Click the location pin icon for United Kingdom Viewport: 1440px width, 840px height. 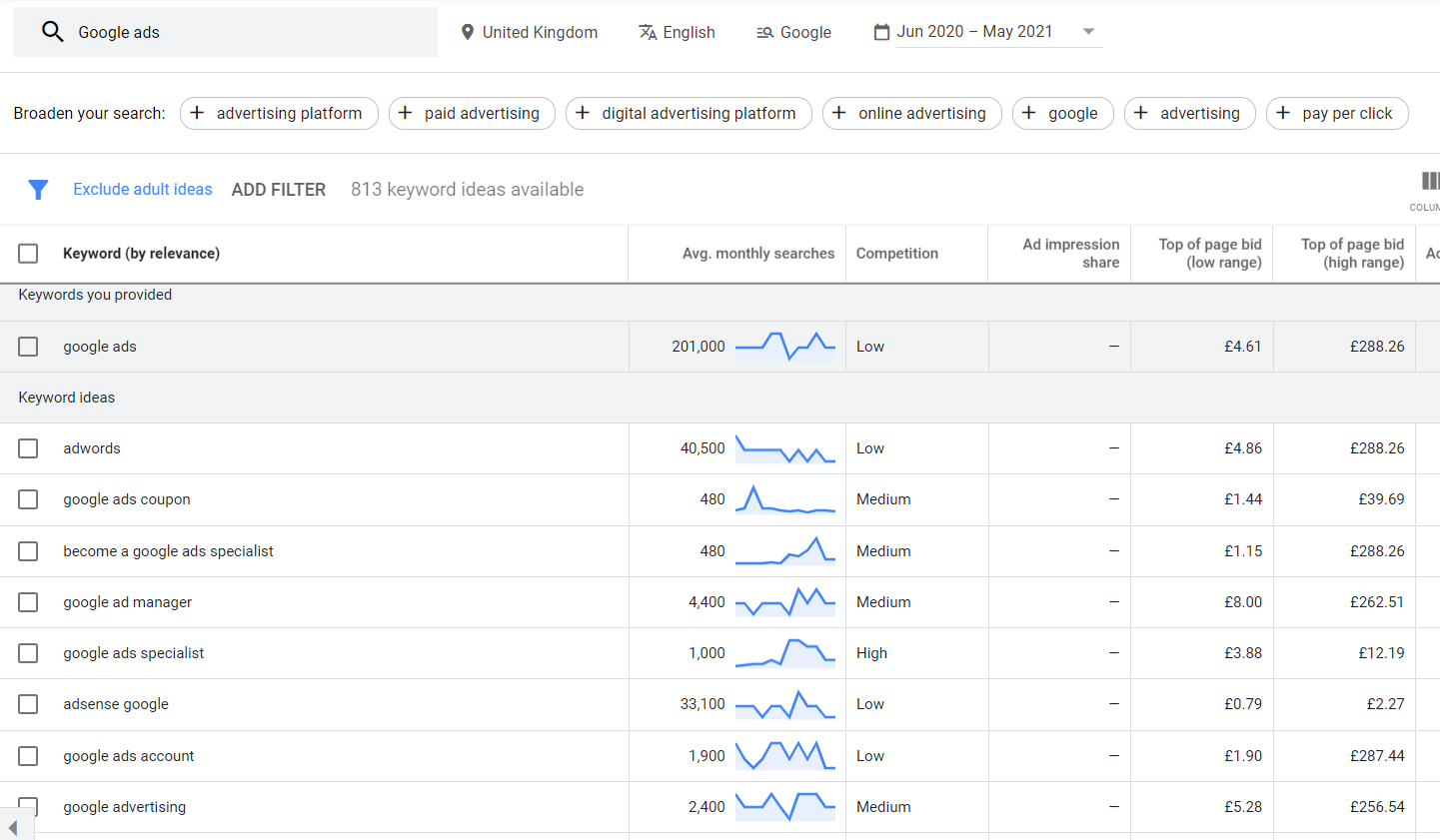pyautogui.click(x=467, y=32)
